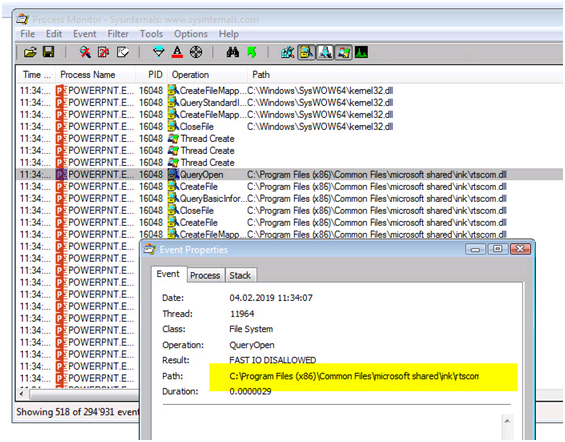Click the Event Properties details scroll up arrow

click(507, 421)
